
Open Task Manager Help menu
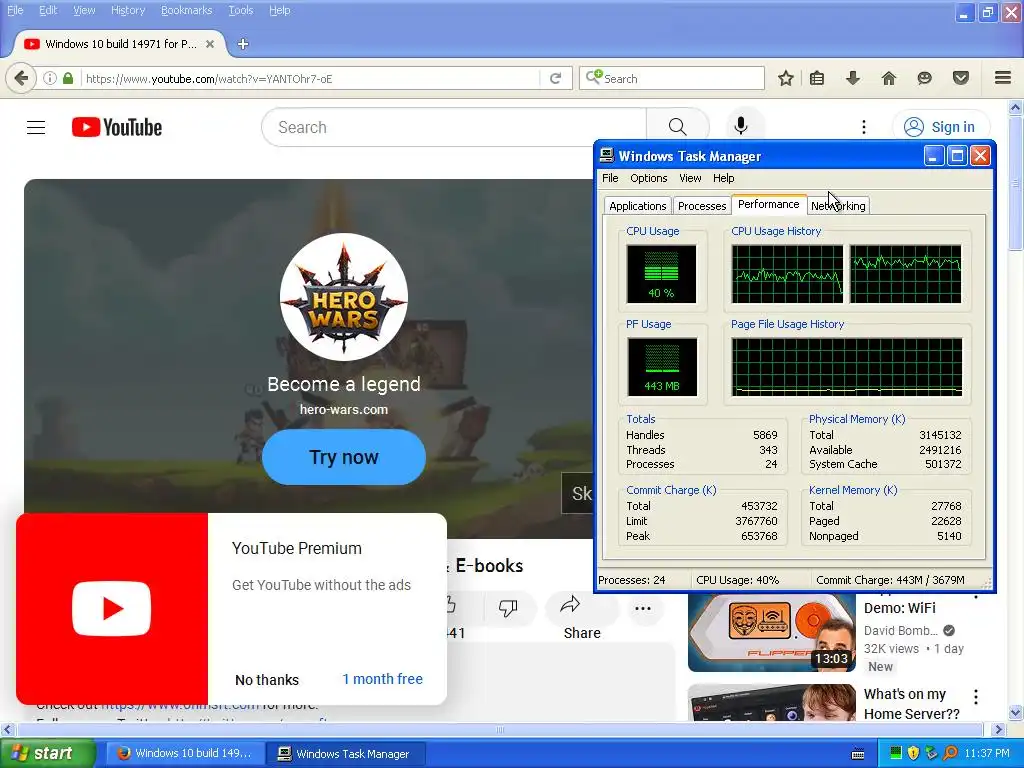tap(723, 178)
